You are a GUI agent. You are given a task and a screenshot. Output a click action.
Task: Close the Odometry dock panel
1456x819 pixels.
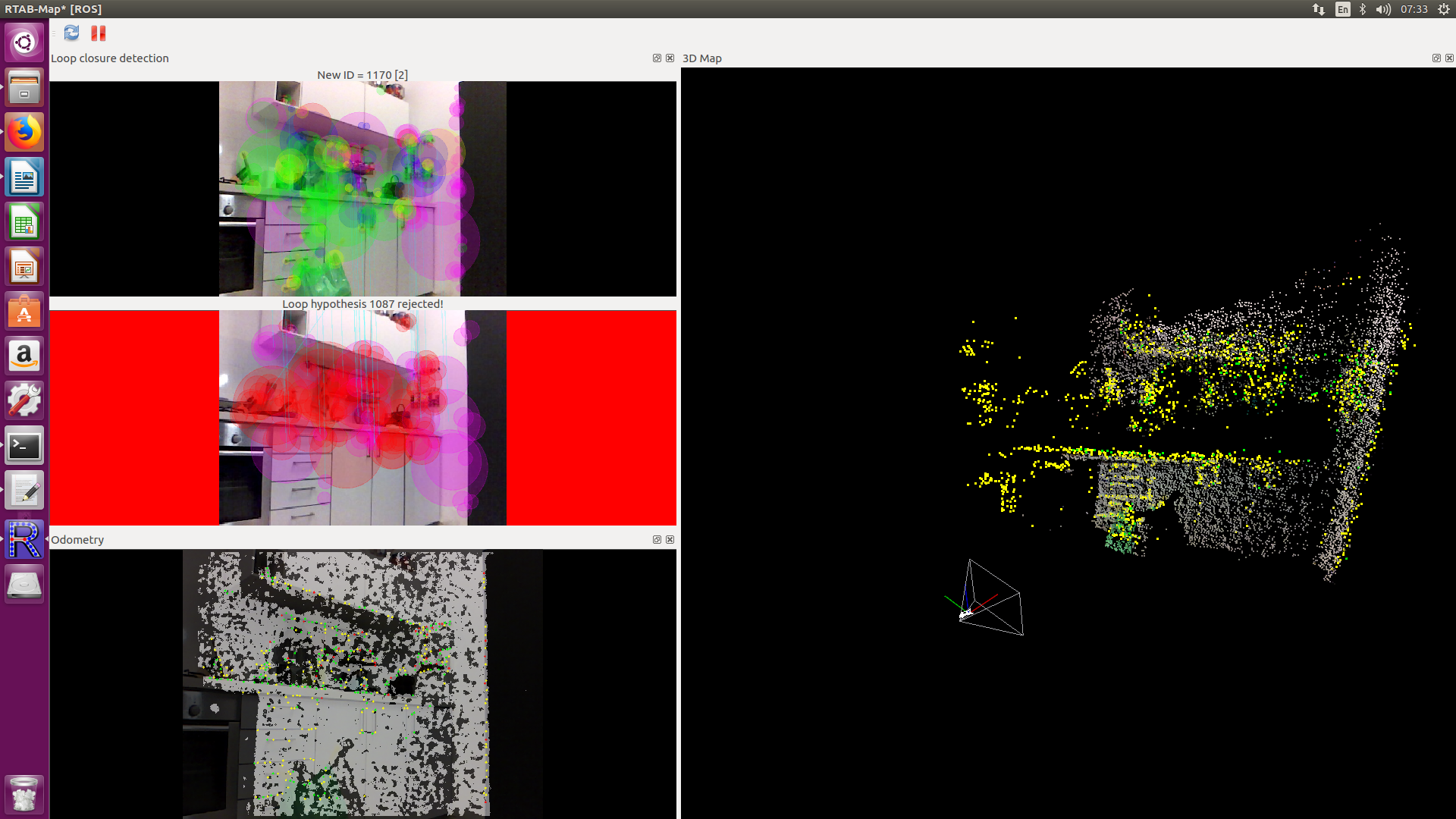(x=670, y=540)
